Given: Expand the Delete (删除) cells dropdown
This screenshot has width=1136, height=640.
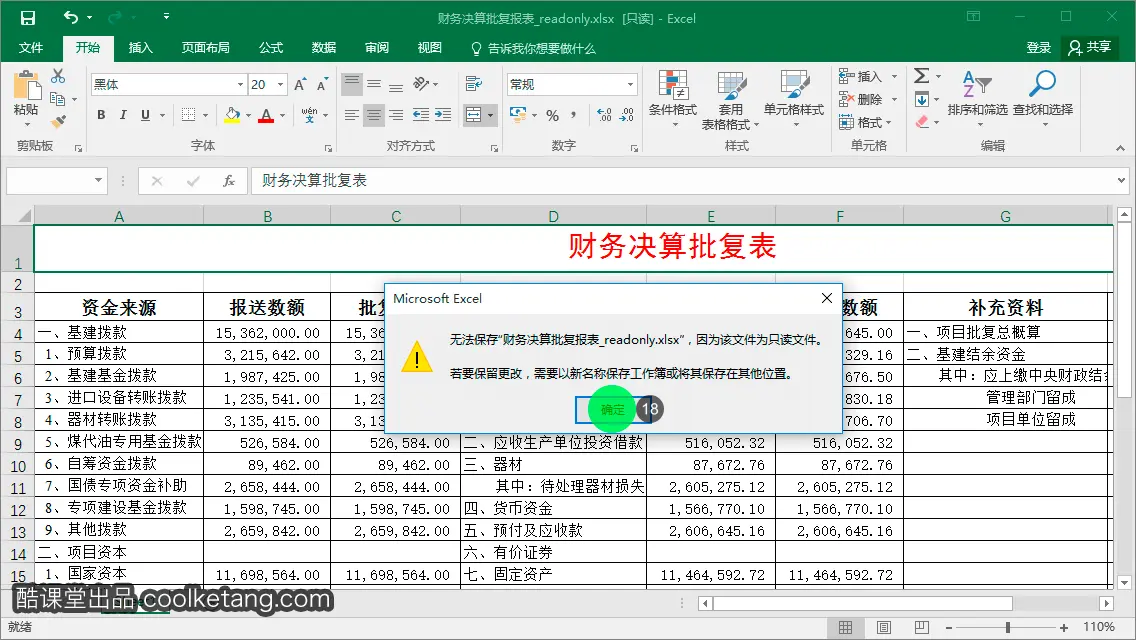Looking at the screenshot, I should [895, 99].
